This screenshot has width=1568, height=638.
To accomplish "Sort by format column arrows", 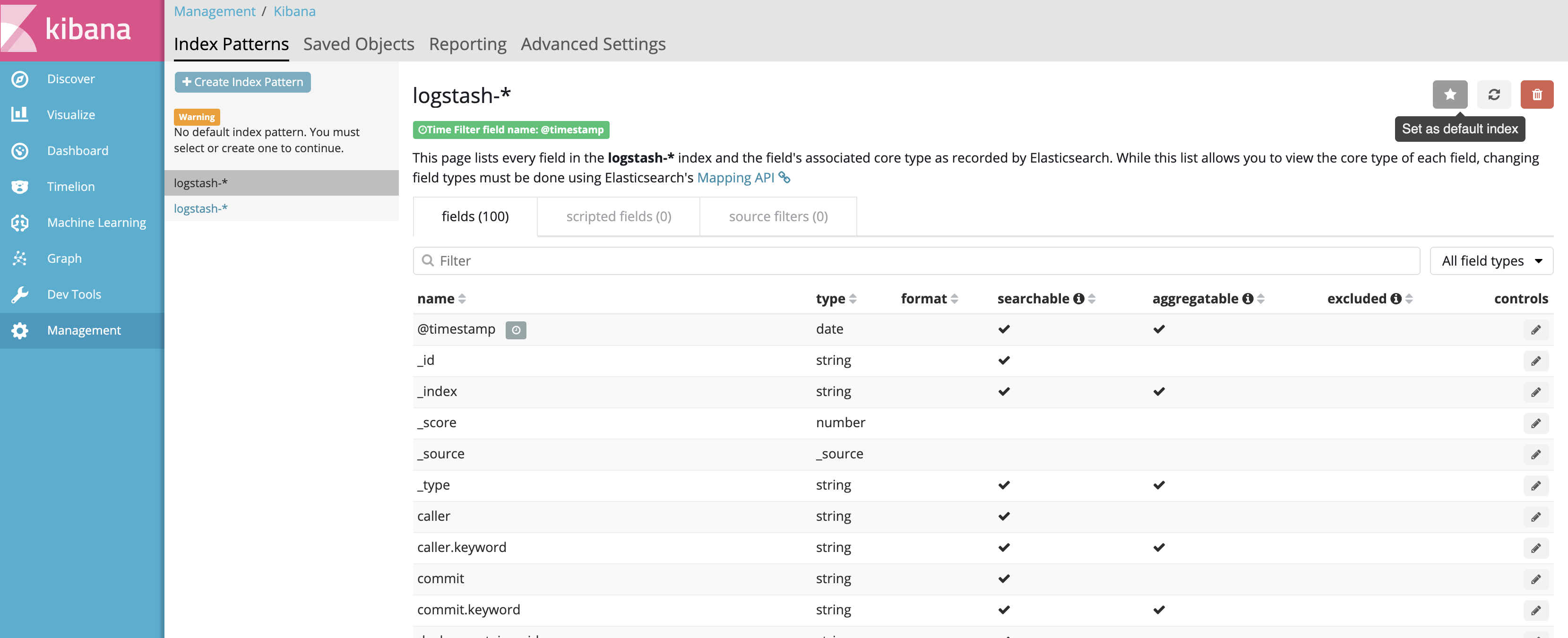I will pos(955,298).
